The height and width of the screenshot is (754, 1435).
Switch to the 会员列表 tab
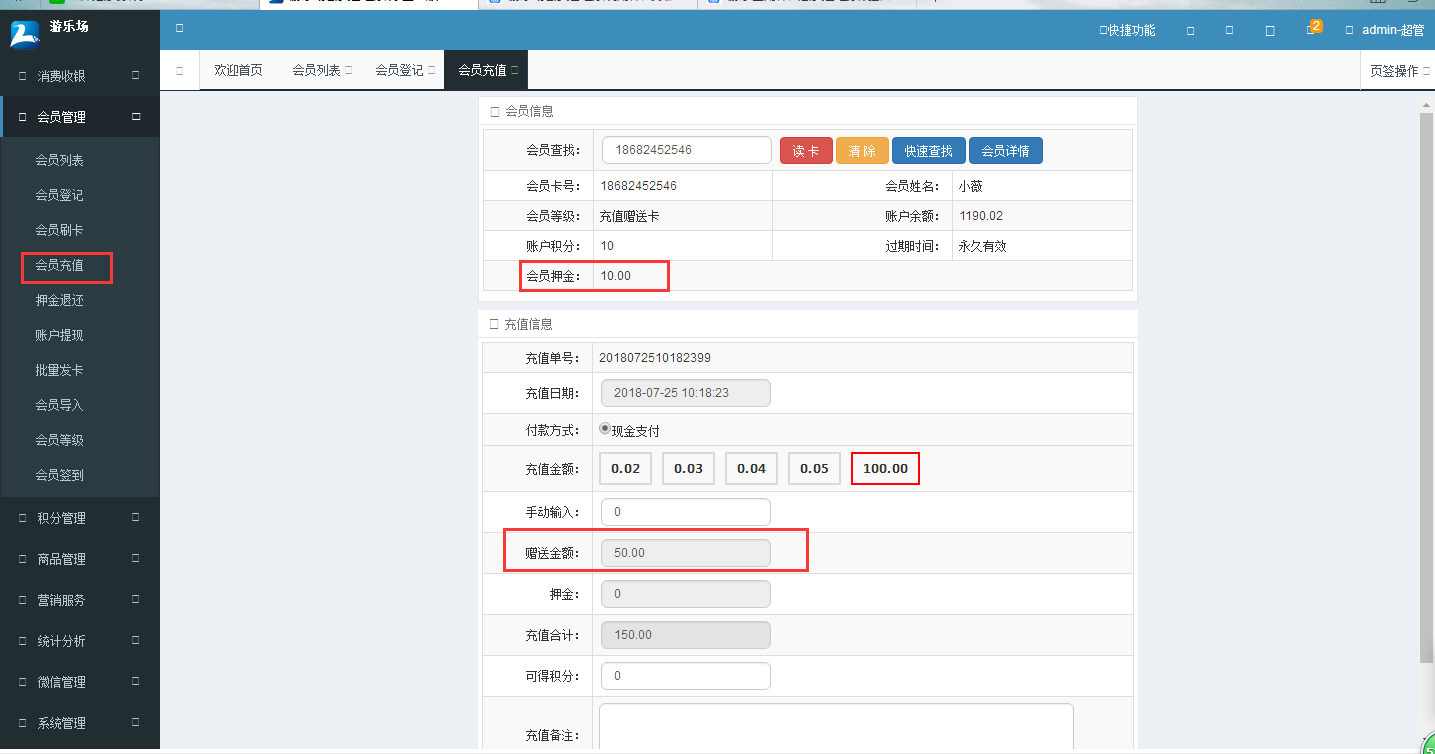point(316,69)
